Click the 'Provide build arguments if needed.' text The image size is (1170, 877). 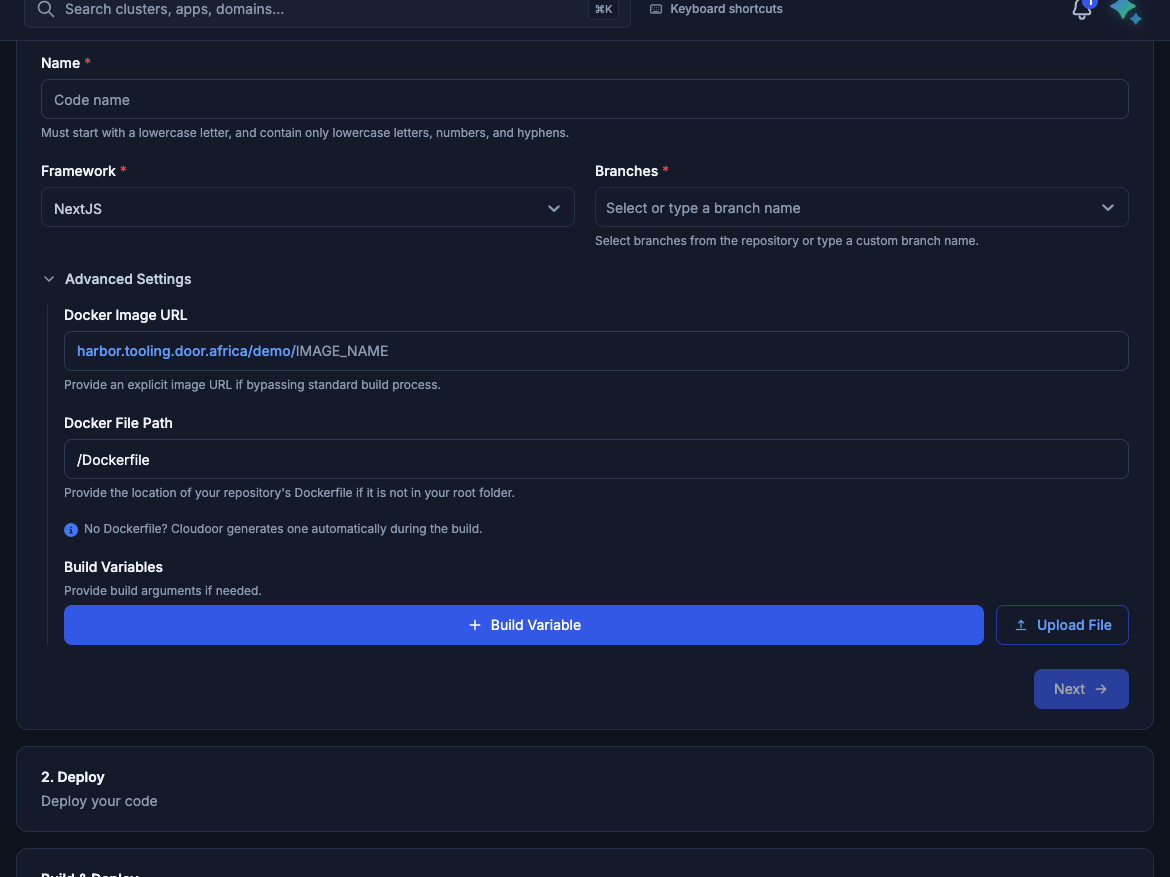pos(163,590)
